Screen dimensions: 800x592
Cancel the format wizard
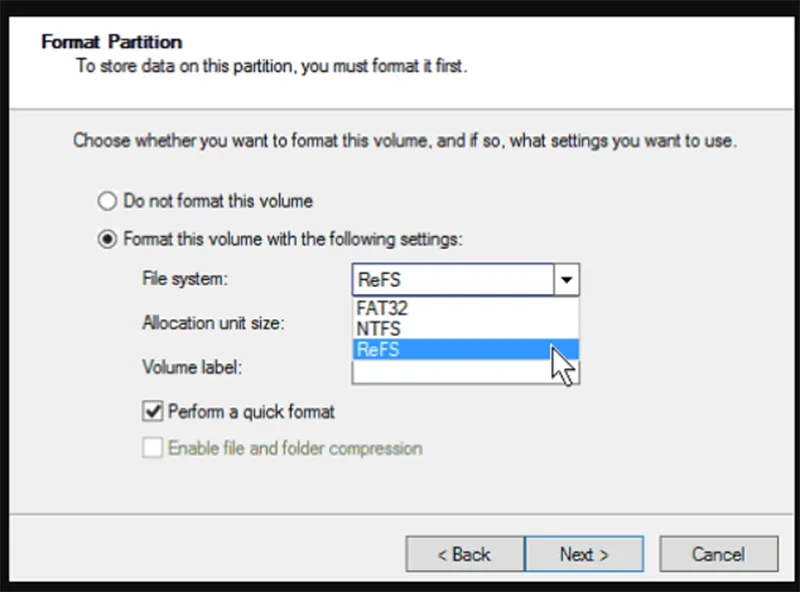pyautogui.click(x=718, y=554)
